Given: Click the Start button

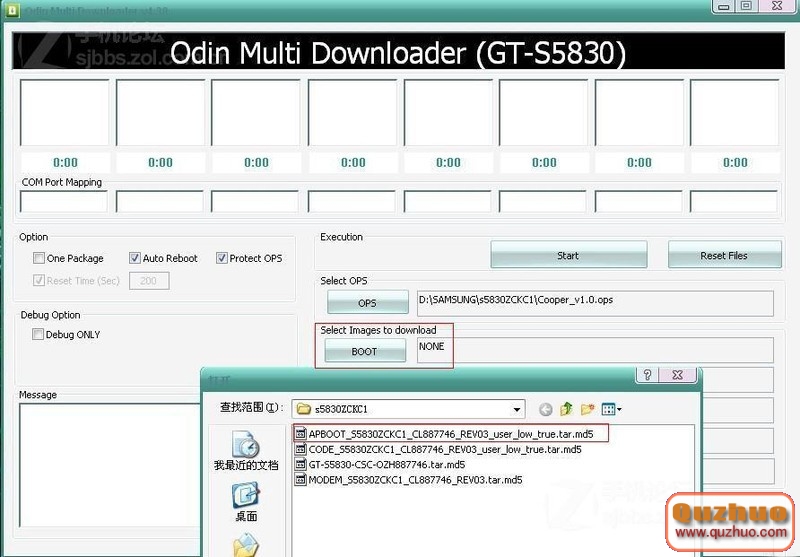Looking at the screenshot, I should click(568, 255).
